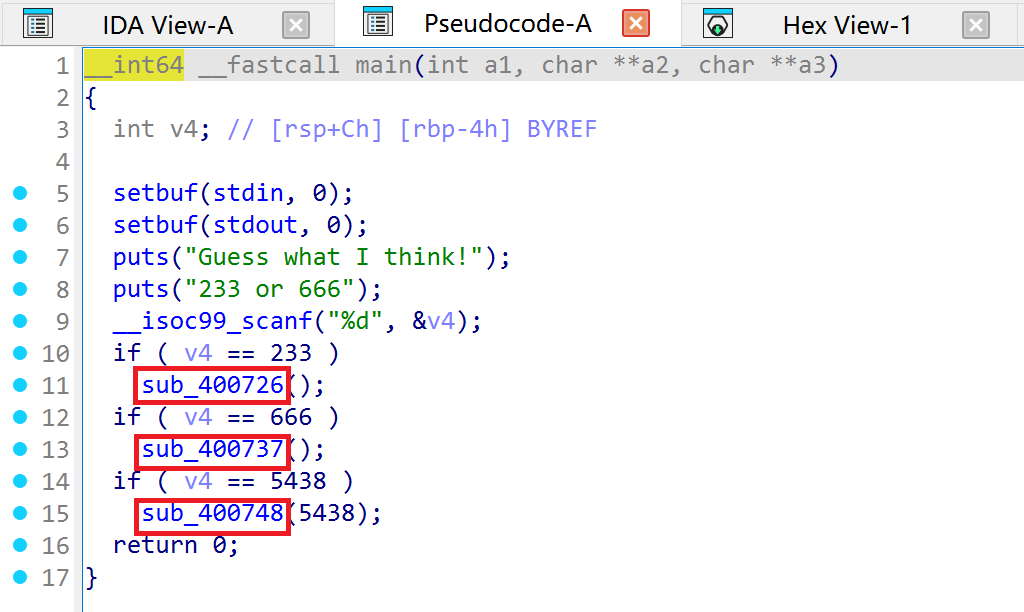
Task: Click the Pseudocode-A tab icon
Action: click(x=377, y=22)
